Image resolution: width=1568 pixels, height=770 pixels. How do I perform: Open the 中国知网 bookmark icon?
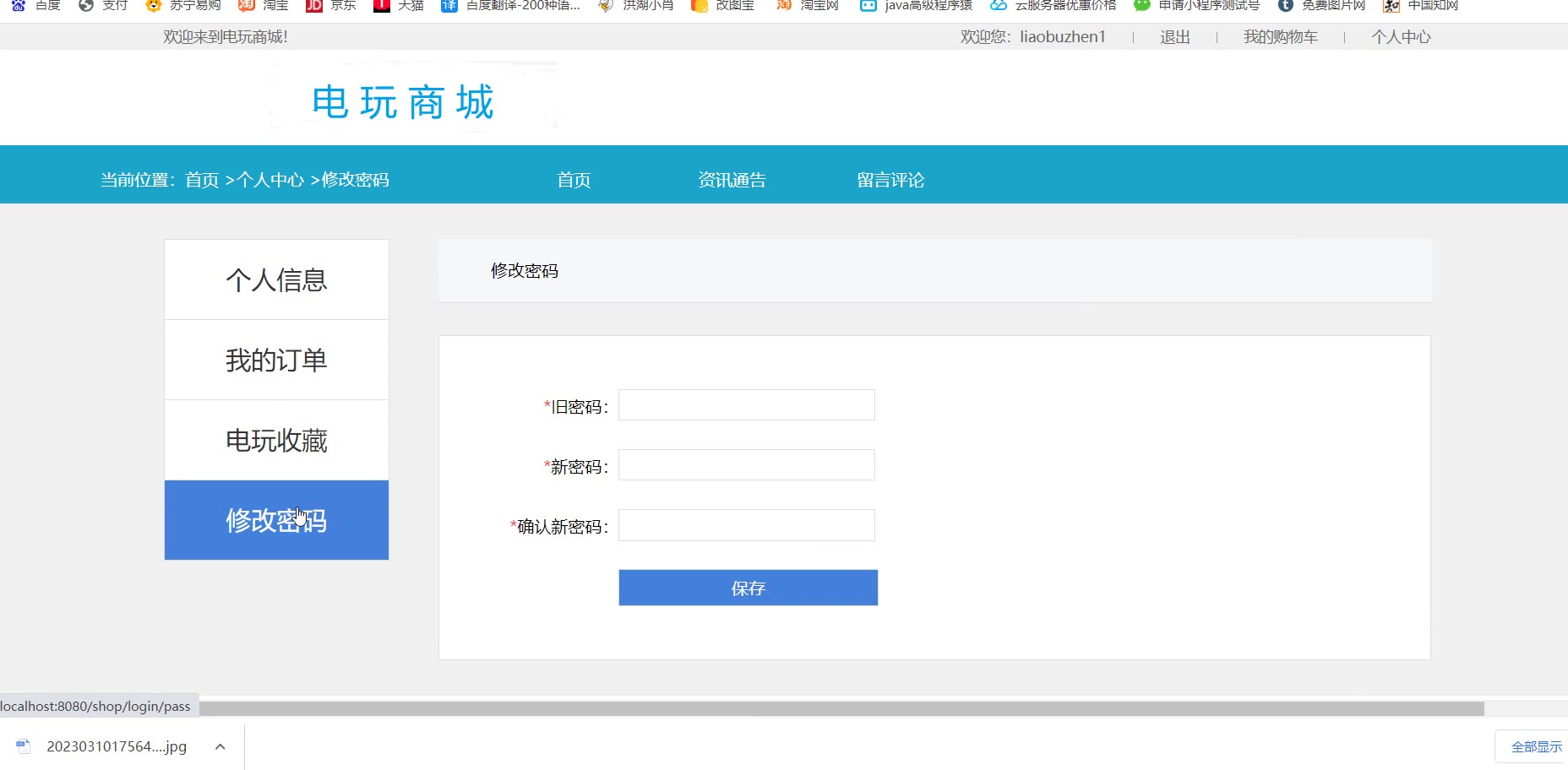click(1391, 5)
